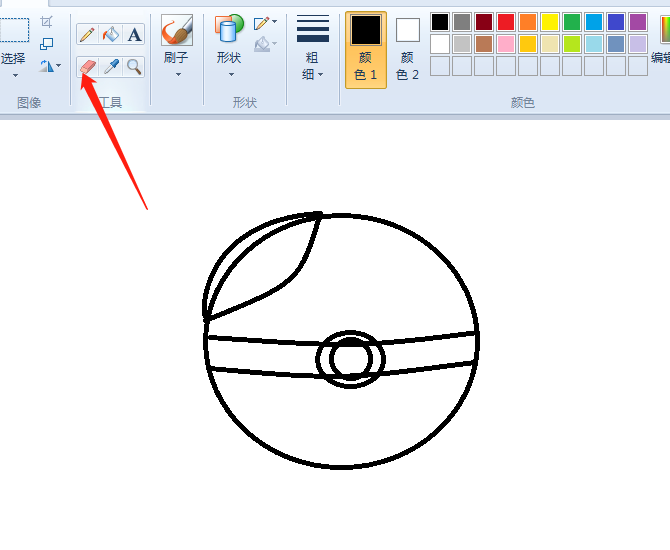
Task: Pick the light turquoise color swatch
Action: pos(594,44)
